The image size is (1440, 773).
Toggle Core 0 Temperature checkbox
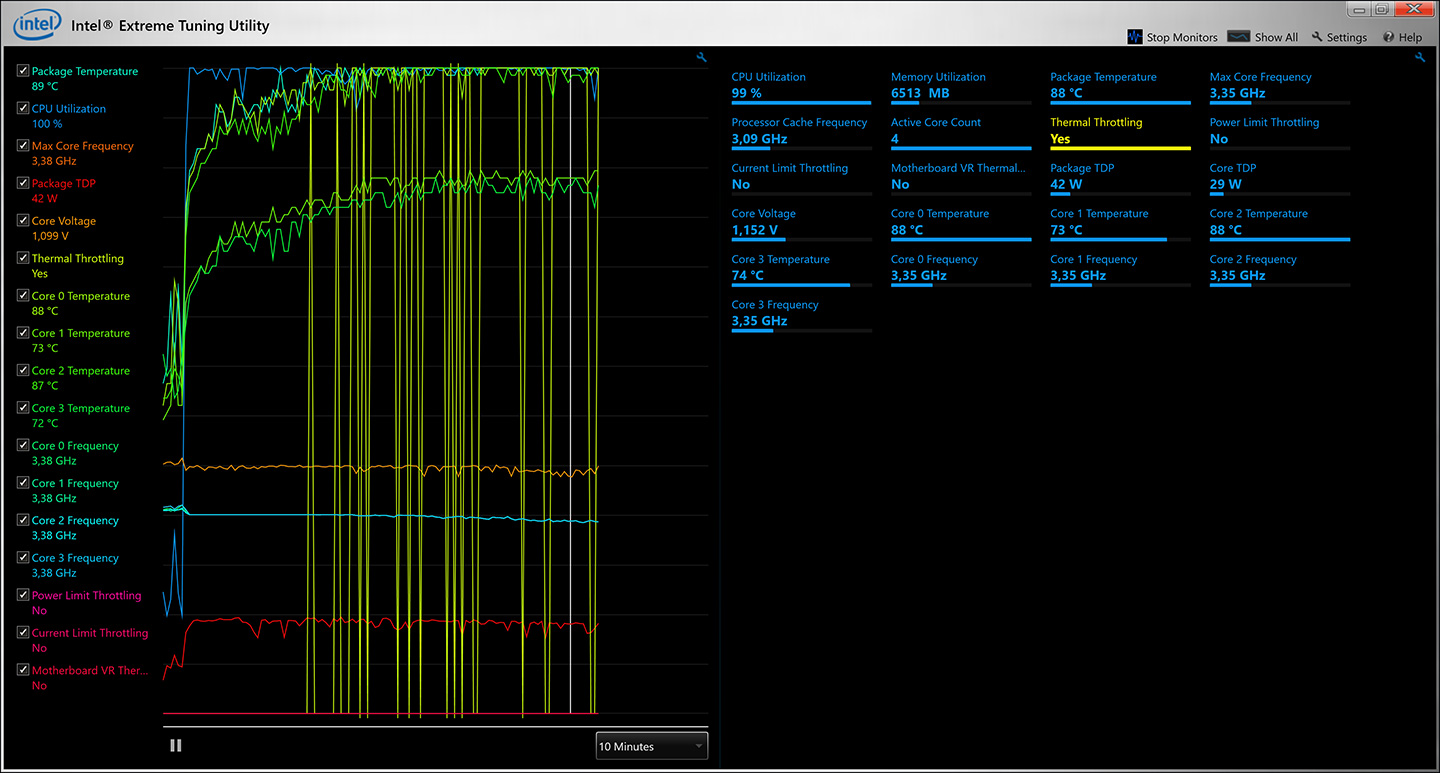(x=23, y=296)
